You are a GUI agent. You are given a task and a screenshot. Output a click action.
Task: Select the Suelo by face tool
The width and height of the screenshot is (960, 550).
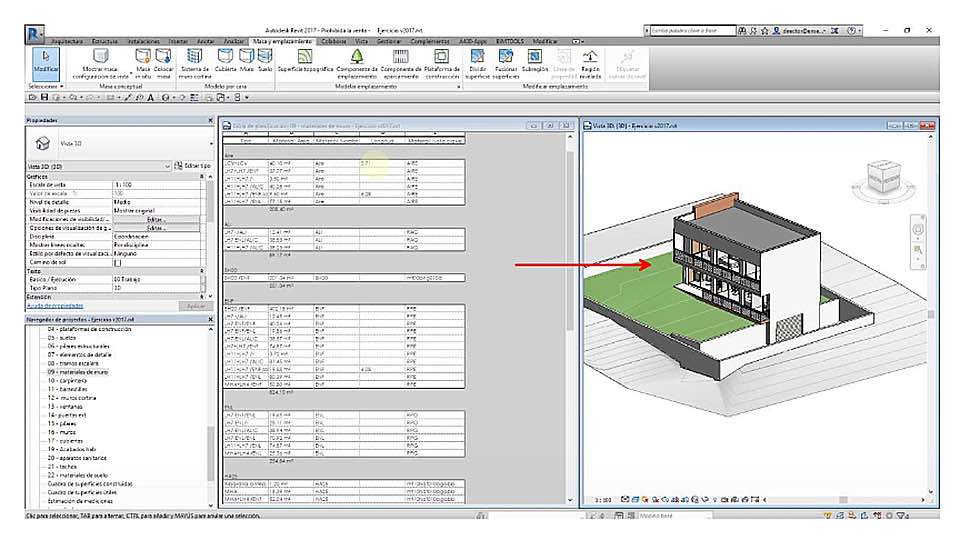(x=264, y=61)
